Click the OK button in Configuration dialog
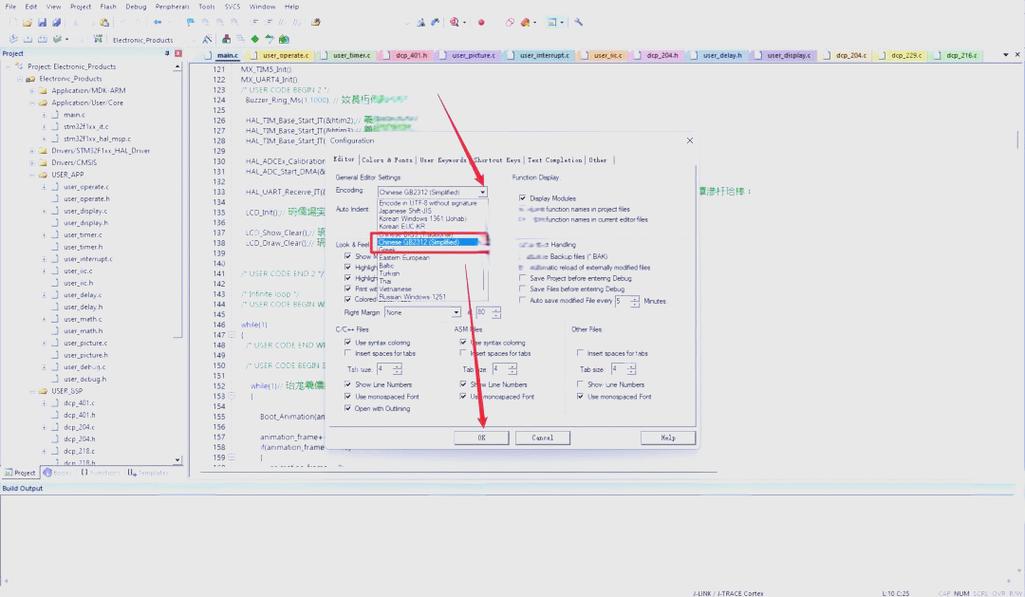The image size is (1025, 597). tap(482, 437)
